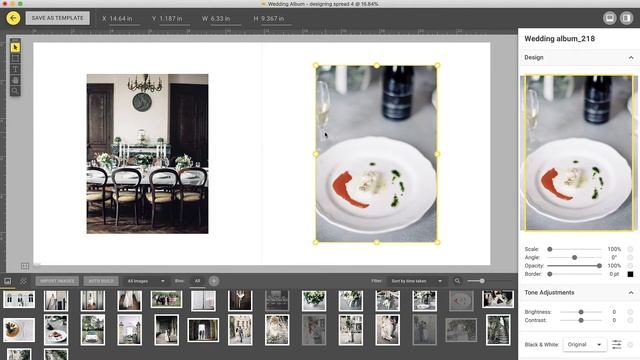The image size is (640, 360).
Task: Select the dining room photo on left page
Action: (147, 154)
